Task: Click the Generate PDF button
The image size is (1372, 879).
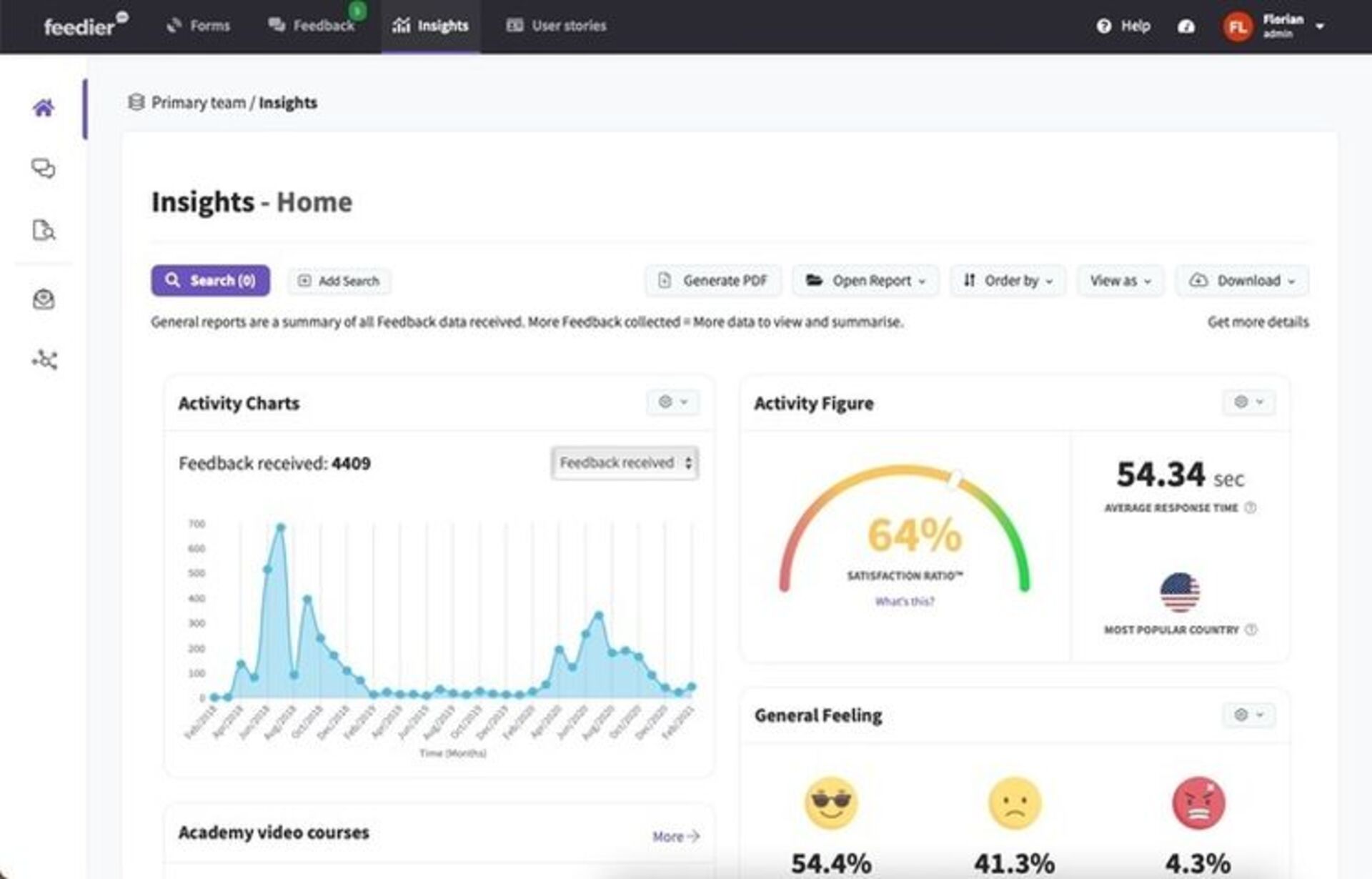Action: point(712,280)
